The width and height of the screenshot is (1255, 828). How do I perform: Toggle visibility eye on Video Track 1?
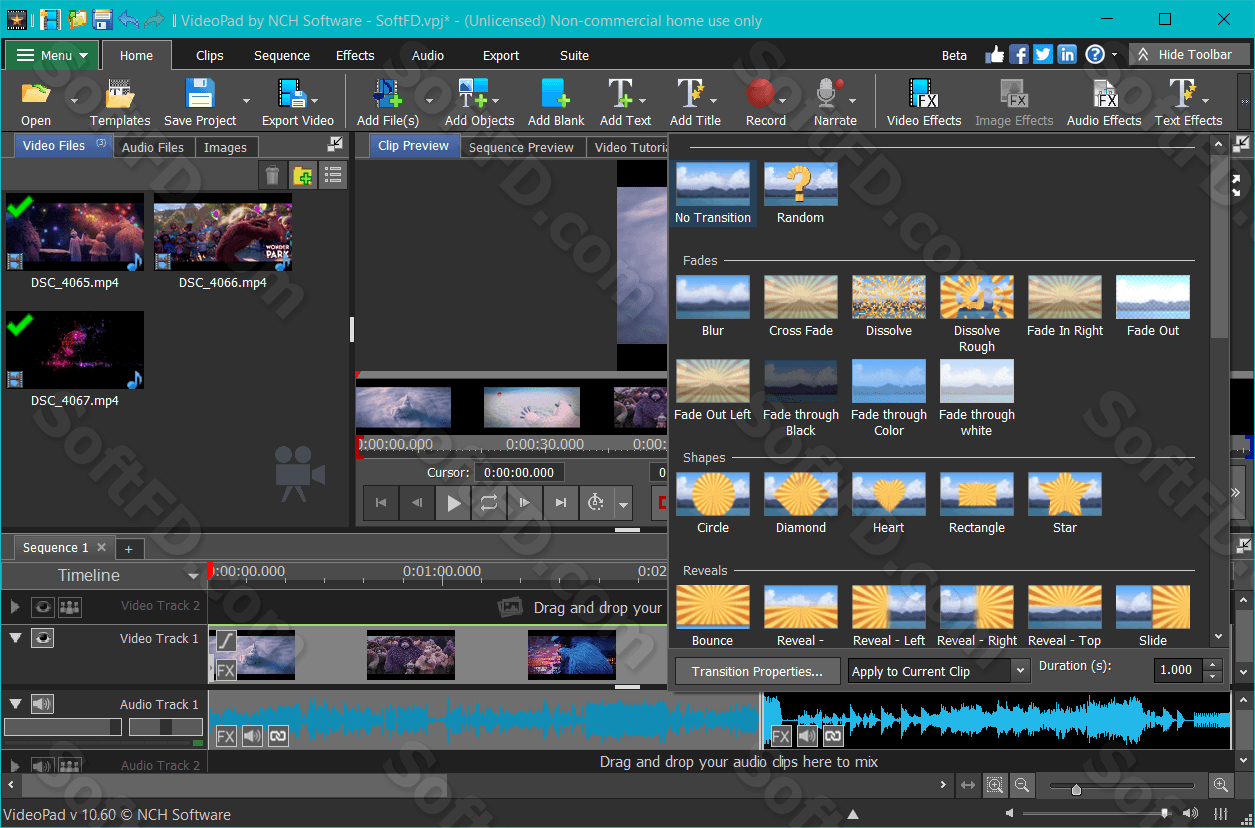(42, 638)
